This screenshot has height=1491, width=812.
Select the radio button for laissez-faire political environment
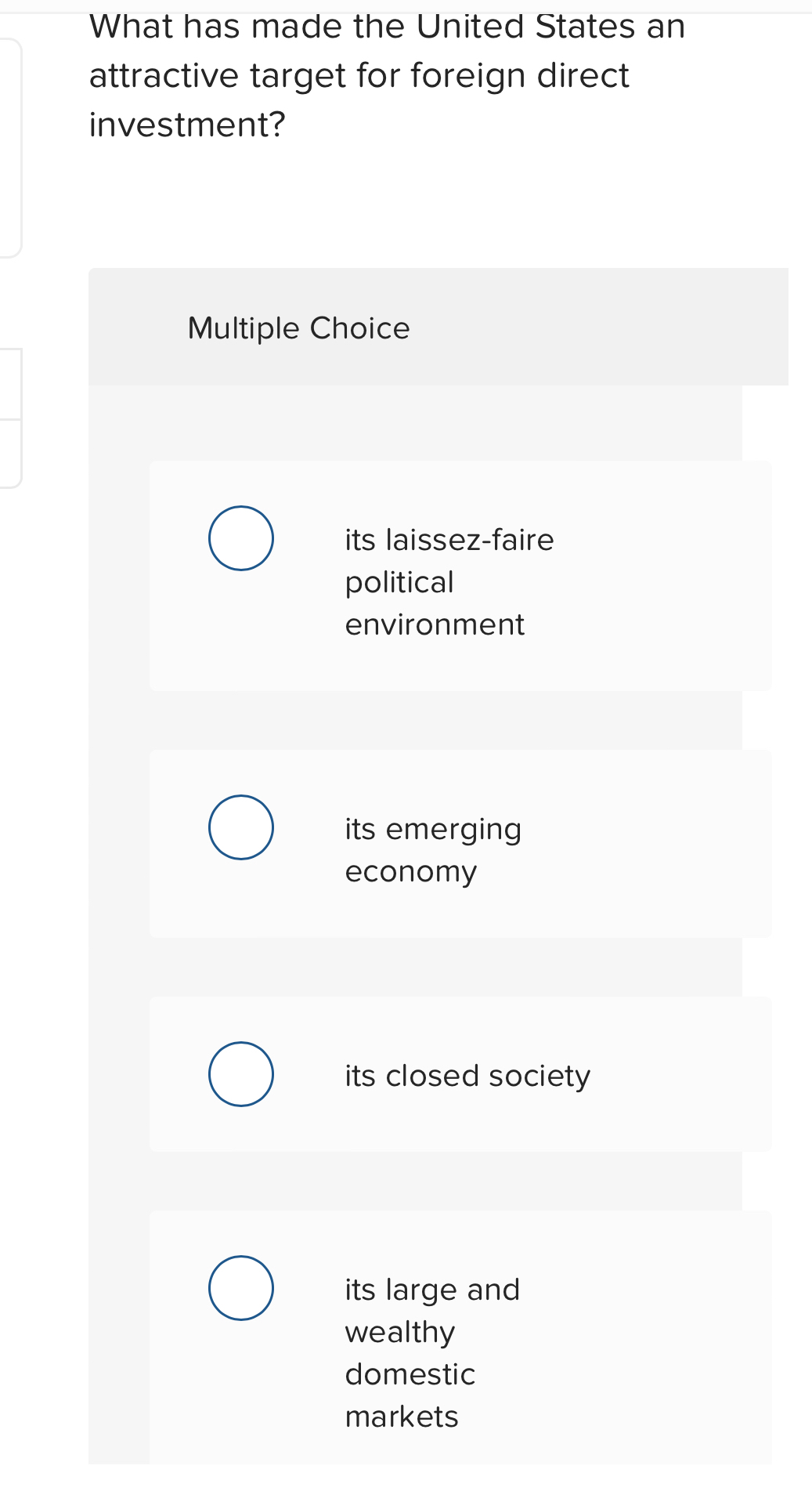tap(240, 538)
